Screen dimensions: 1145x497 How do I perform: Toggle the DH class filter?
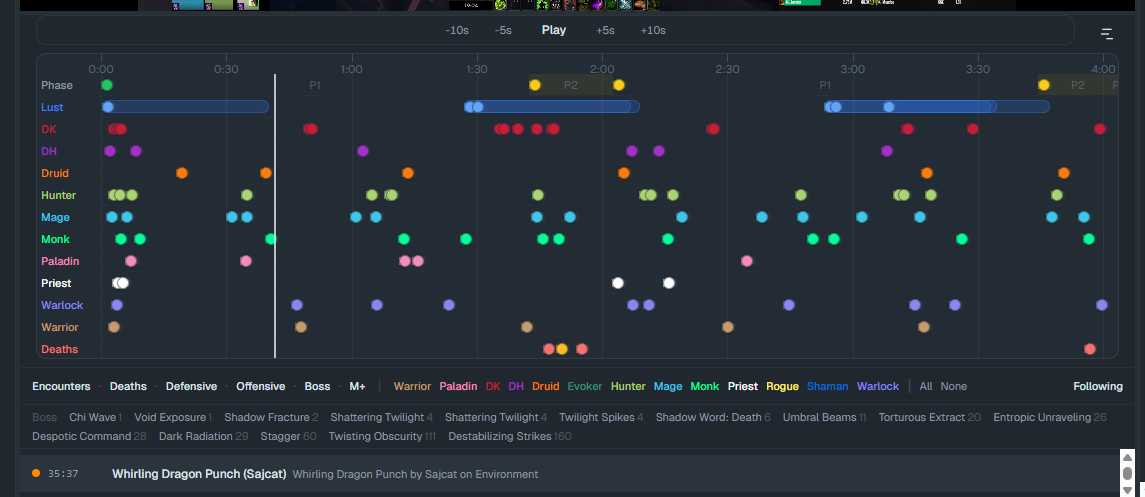click(x=516, y=386)
